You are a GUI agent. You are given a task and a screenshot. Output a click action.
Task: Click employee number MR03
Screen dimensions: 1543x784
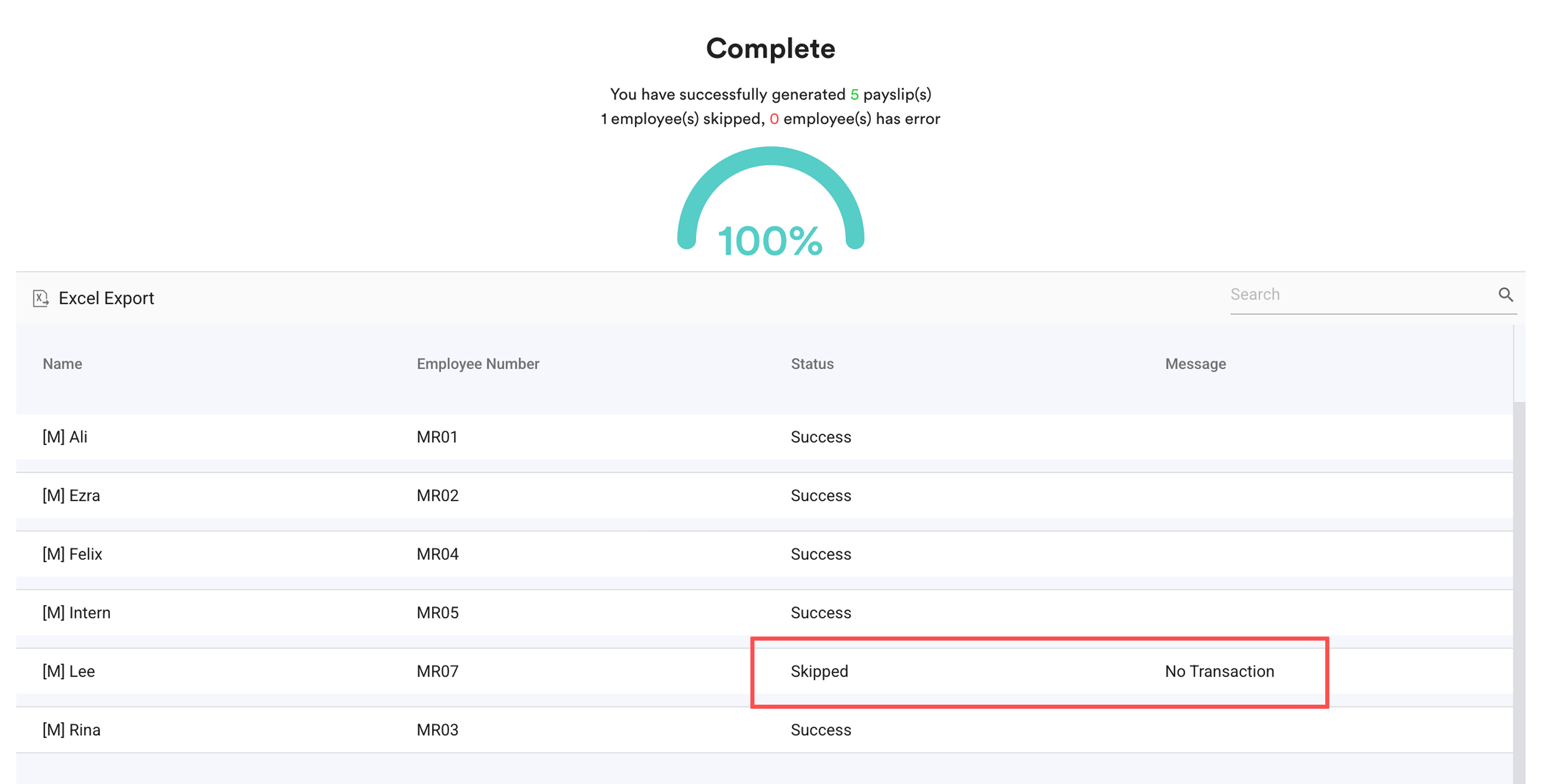[438, 730]
